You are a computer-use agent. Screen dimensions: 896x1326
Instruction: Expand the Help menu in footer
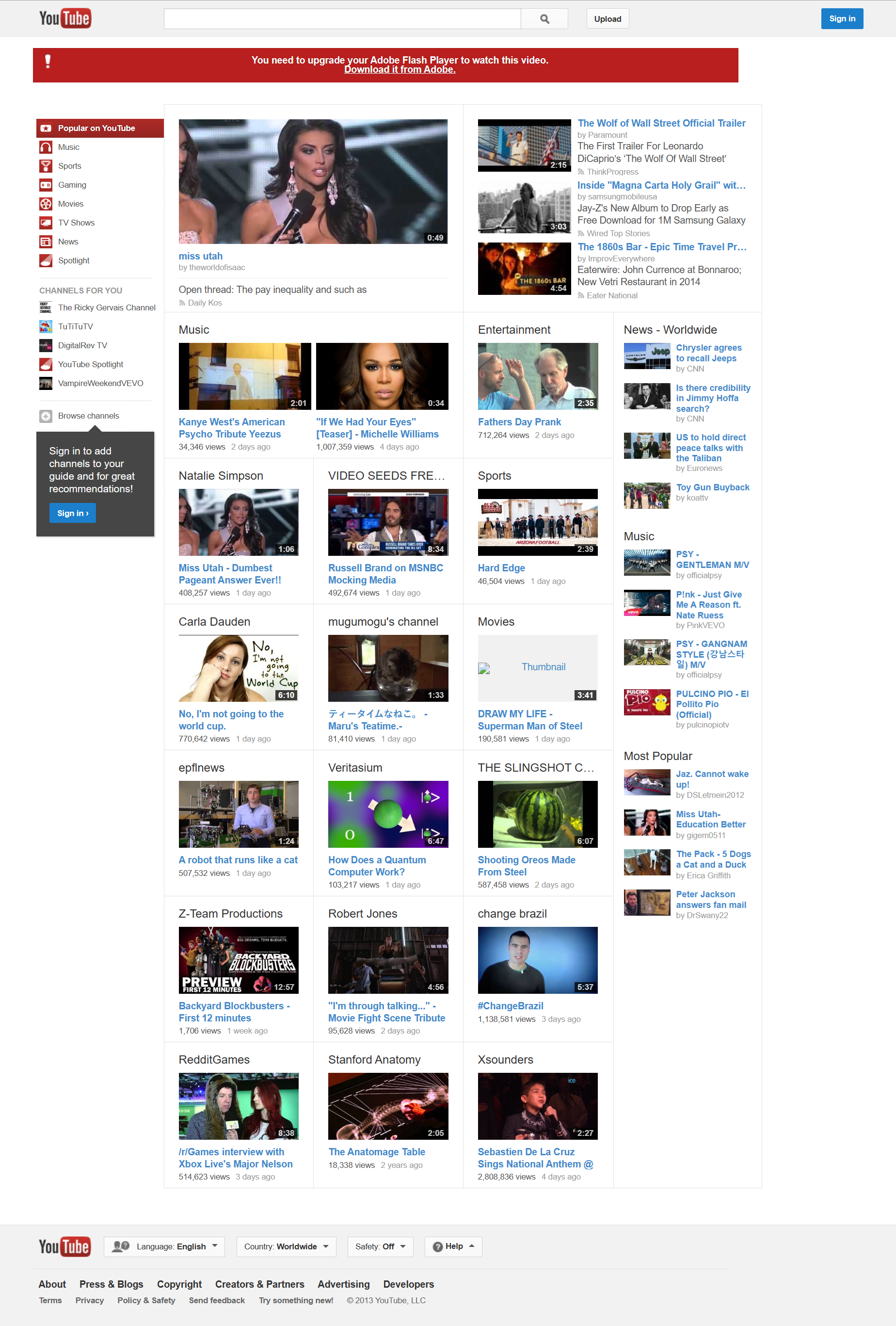point(453,1246)
